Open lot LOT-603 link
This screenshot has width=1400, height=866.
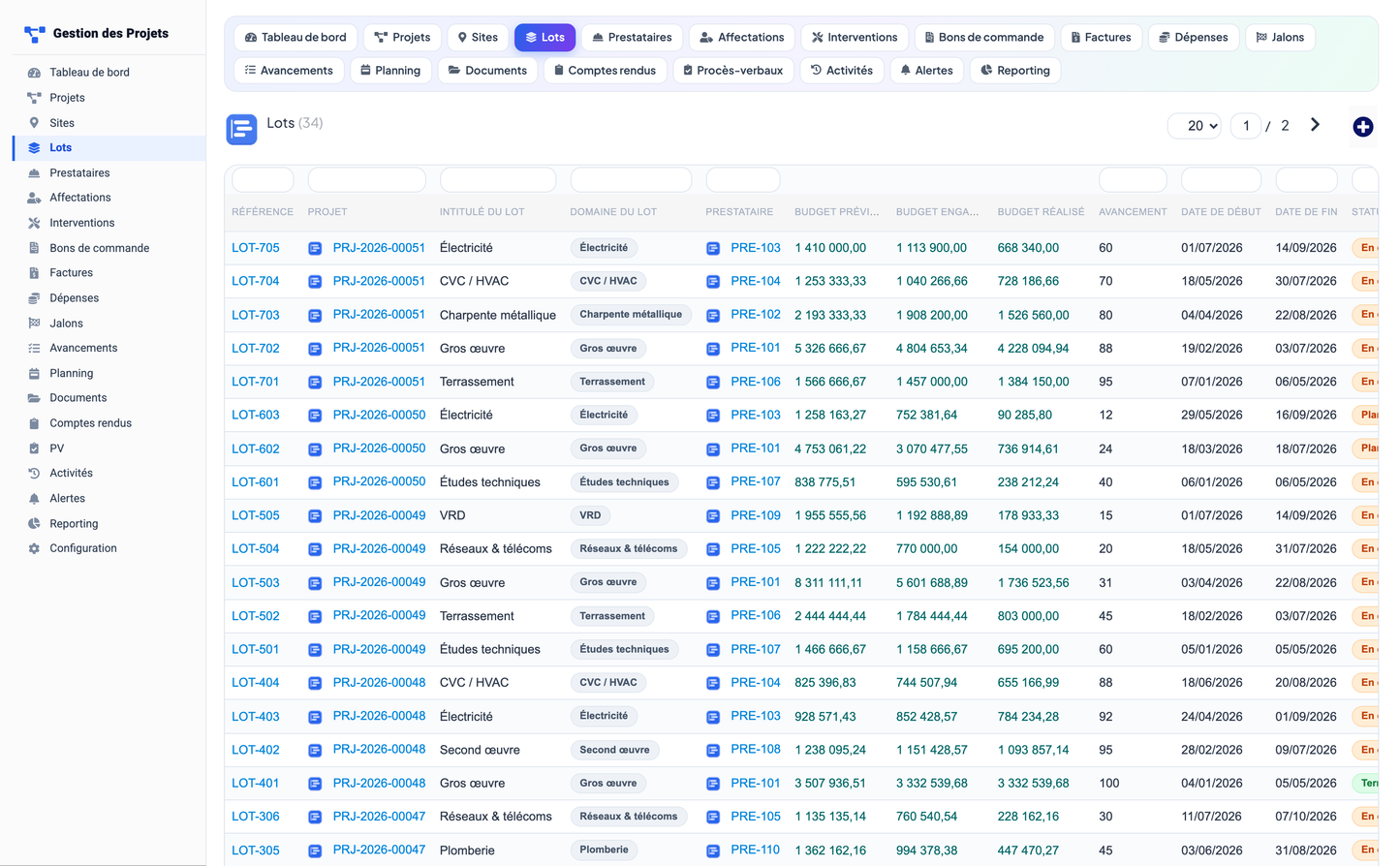[x=256, y=415]
